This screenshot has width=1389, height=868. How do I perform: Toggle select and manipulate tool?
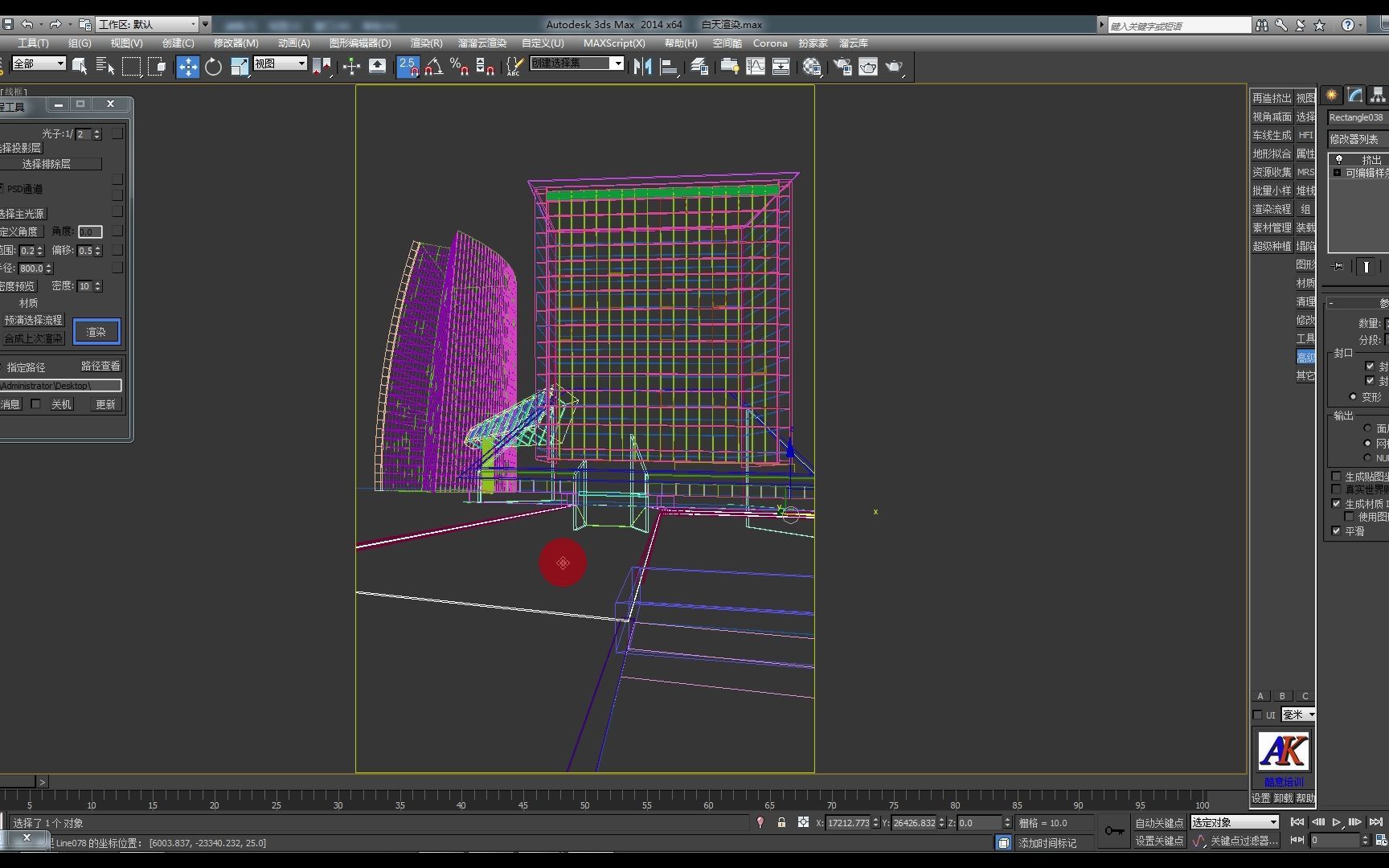[x=351, y=67]
